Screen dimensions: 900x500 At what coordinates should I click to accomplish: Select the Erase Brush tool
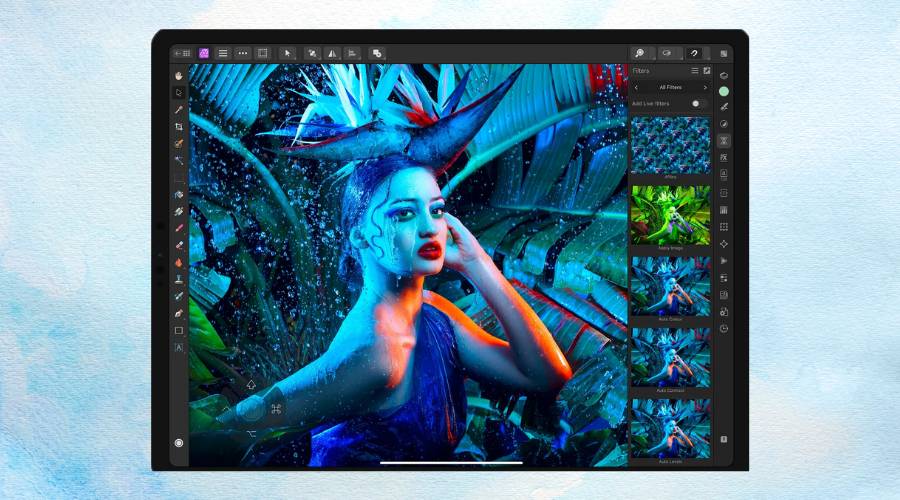pyautogui.click(x=179, y=246)
